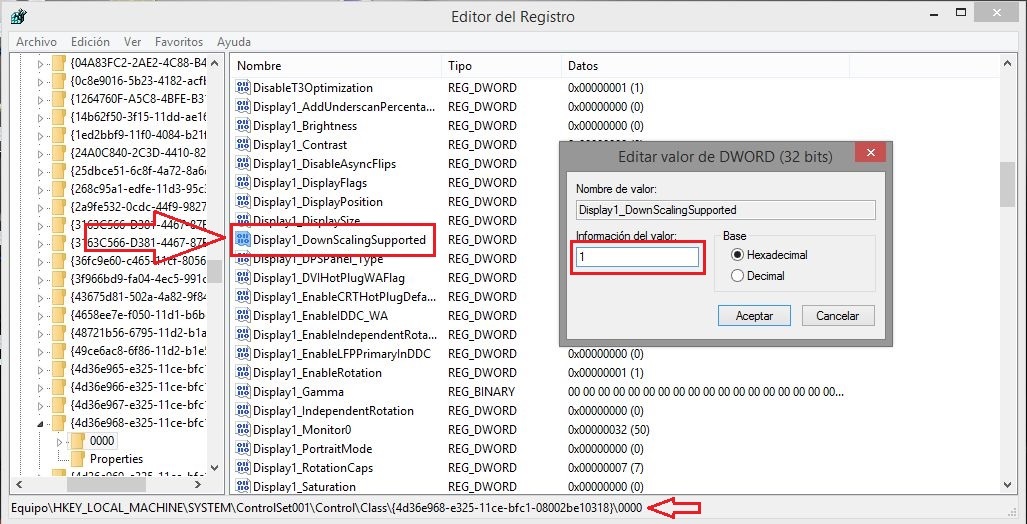Click the key tree scroll-right arrow
Screen dimensions: 1027x524
[199, 485]
